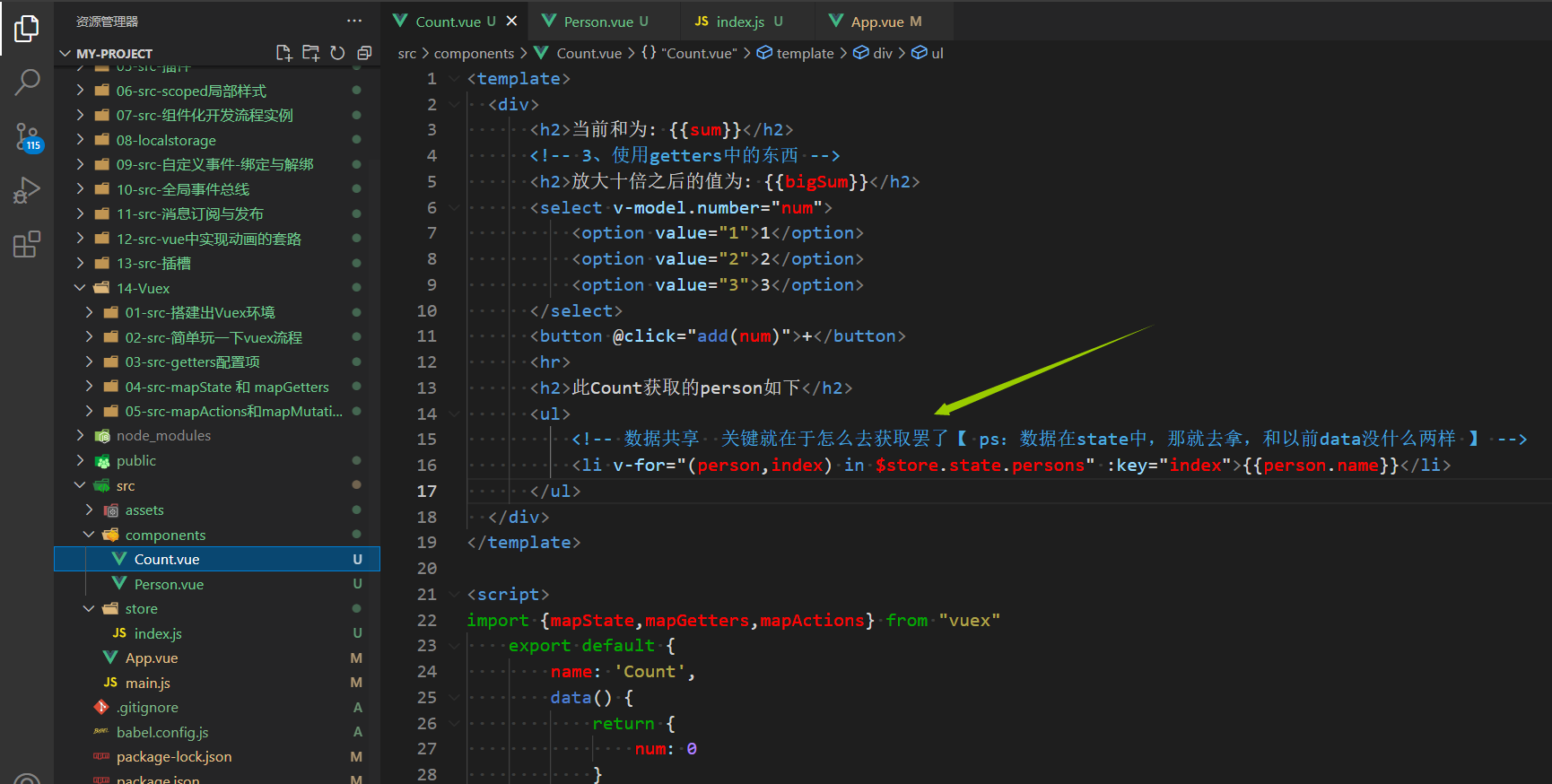Click Count.vue file in the breadcrumb
Screen dimensions: 1552x784
[x=579, y=54]
